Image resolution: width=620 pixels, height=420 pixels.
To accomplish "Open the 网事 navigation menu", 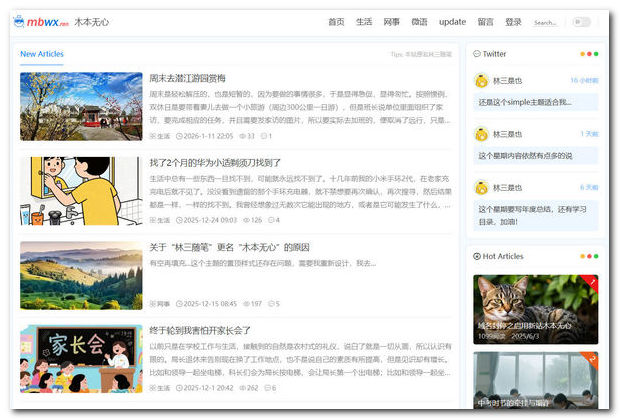I will [391, 22].
